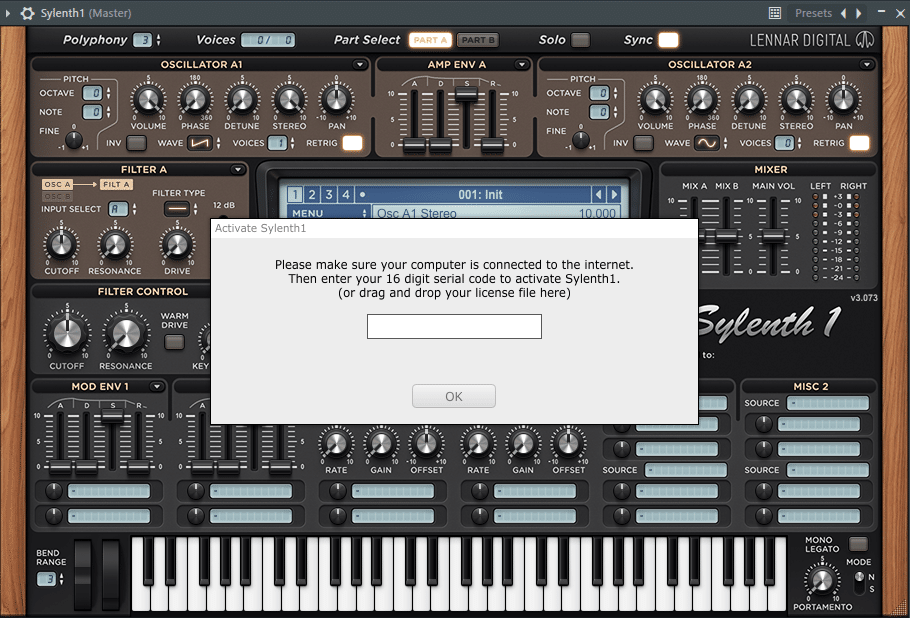
Task: Open the Sylenth1 plugin options gear icon
Action: [x=27, y=14]
